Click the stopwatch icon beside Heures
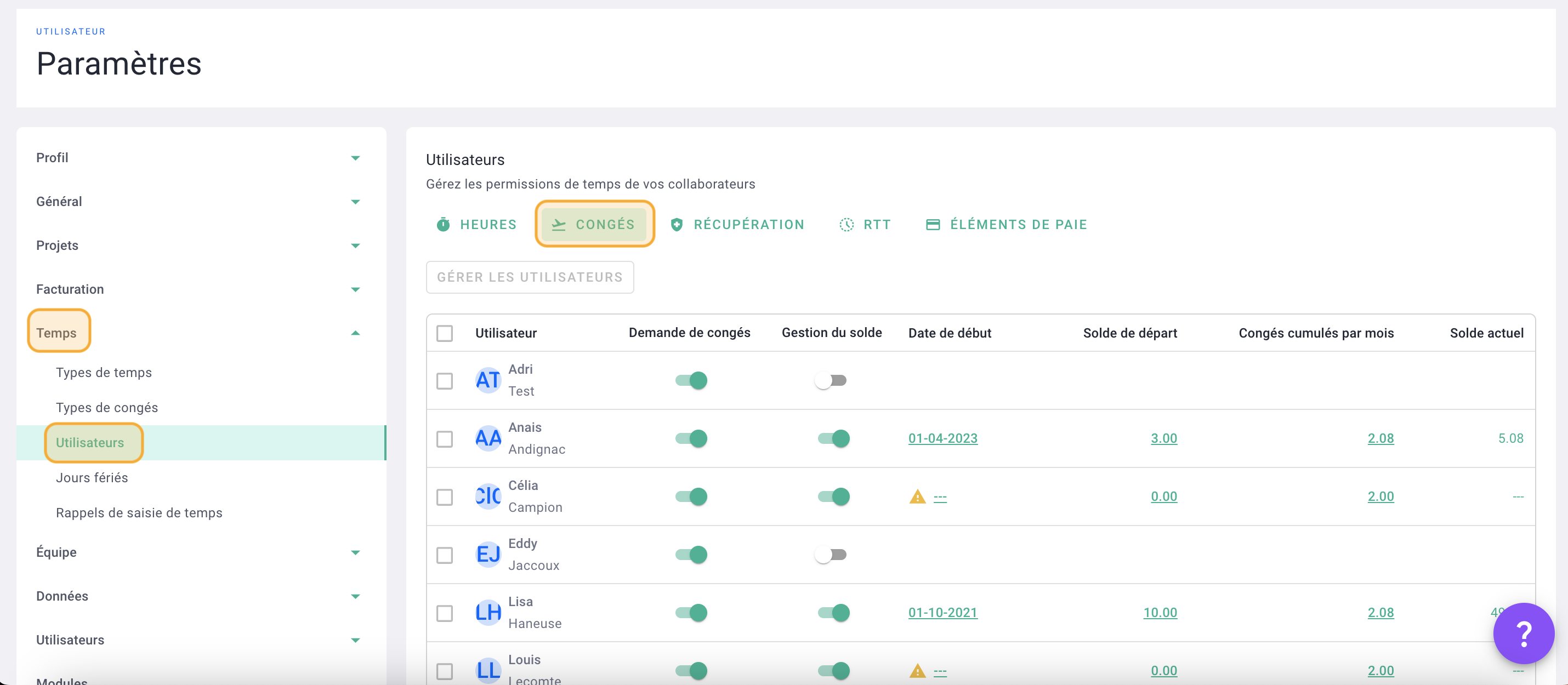Screen dimensions: 1568x685 tap(443, 225)
